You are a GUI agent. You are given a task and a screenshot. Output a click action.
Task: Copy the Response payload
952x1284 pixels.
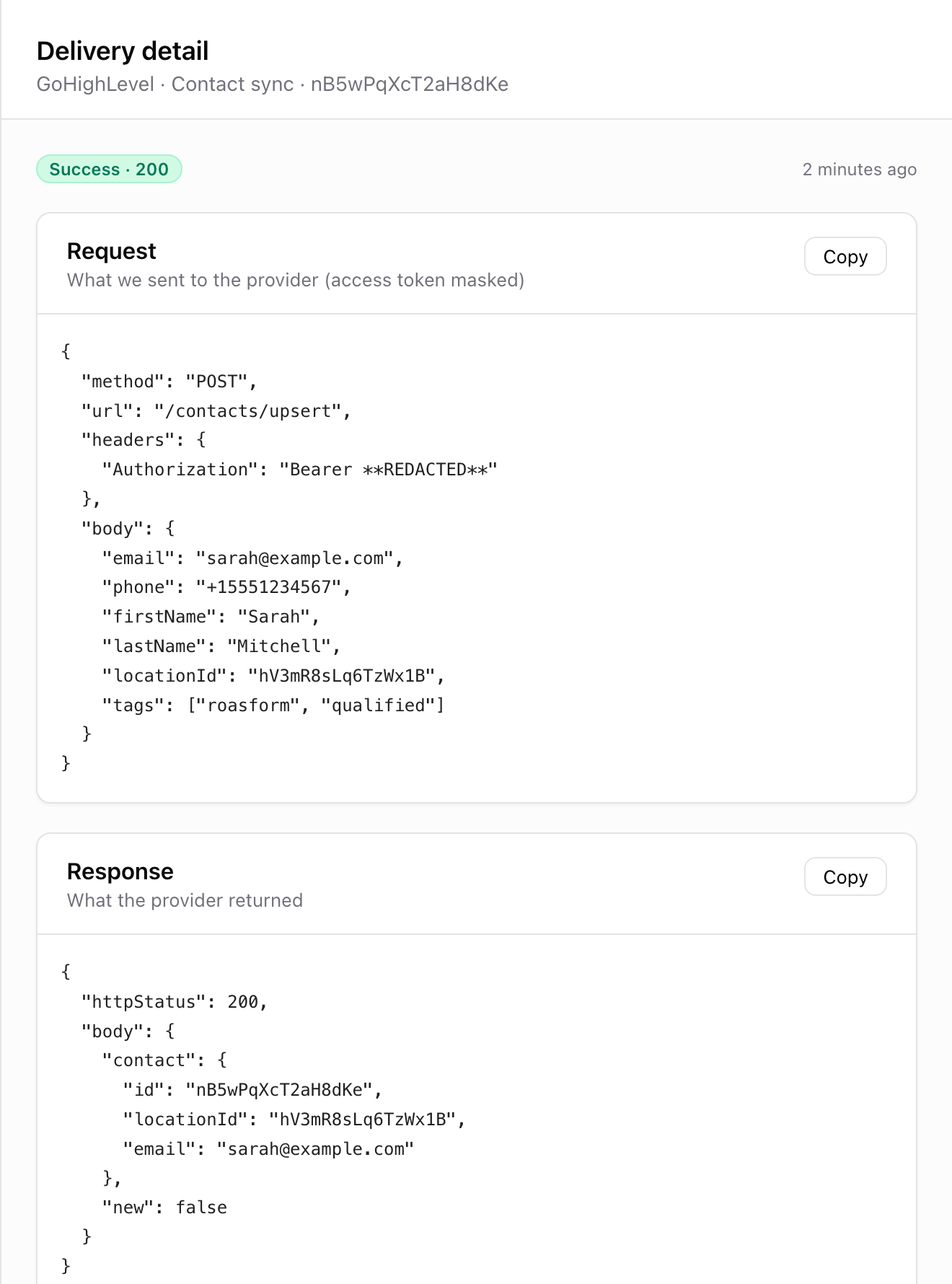click(845, 876)
